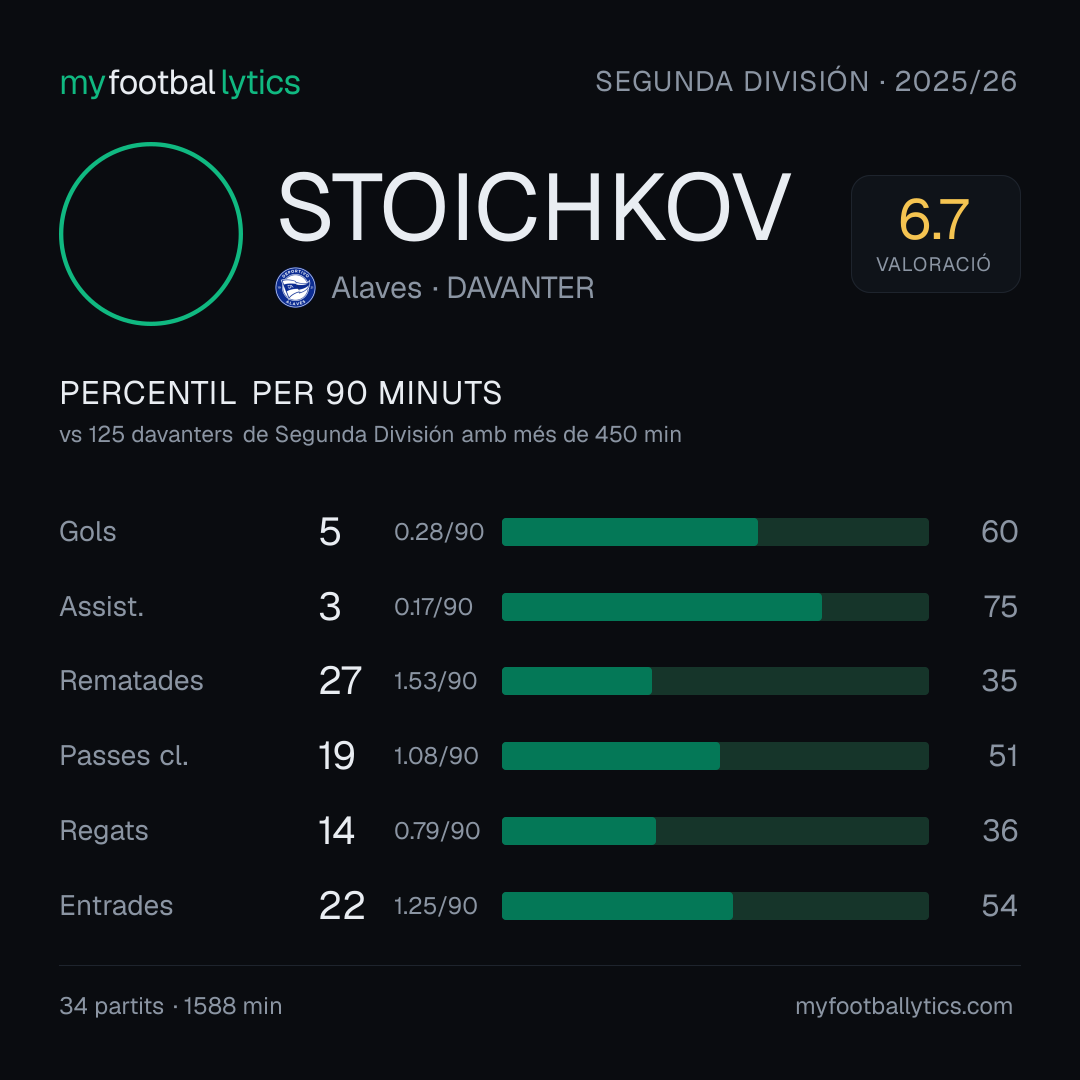Click the STOICHKOV player name heading
The width and height of the screenshot is (1080, 1080).
pos(534,207)
